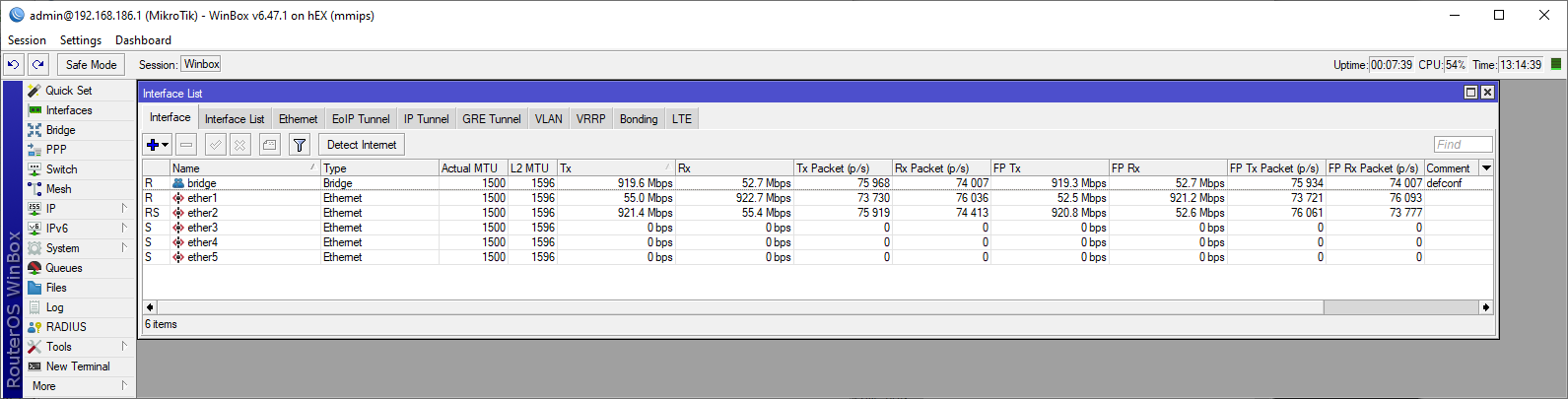Open Switch in sidebar
1568x399 pixels.
click(x=79, y=168)
